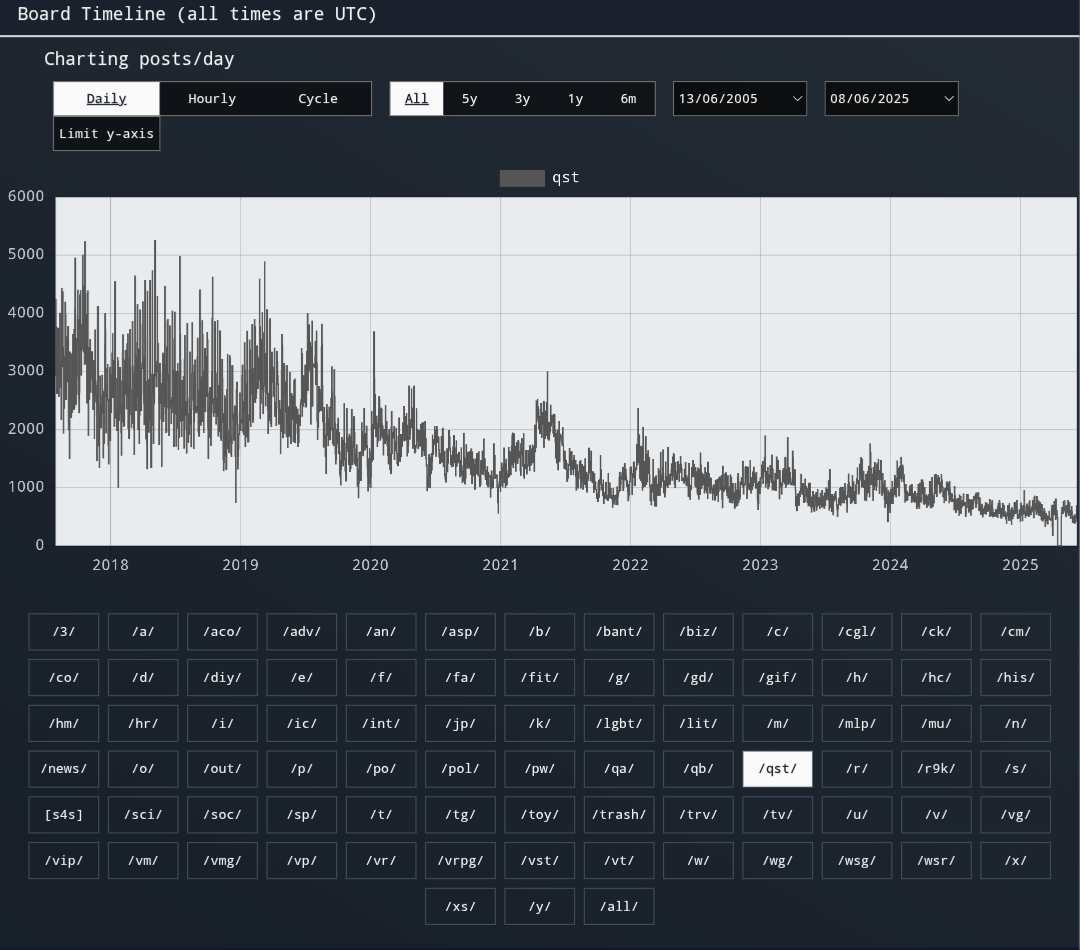
Task: Pick the /jp/ board
Action: [x=460, y=723]
